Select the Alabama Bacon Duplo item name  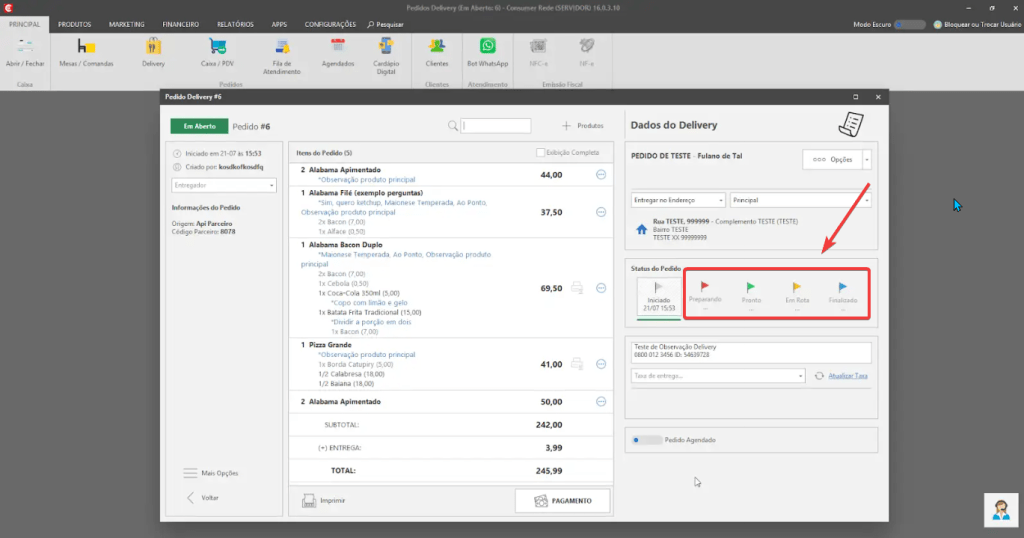coord(345,245)
